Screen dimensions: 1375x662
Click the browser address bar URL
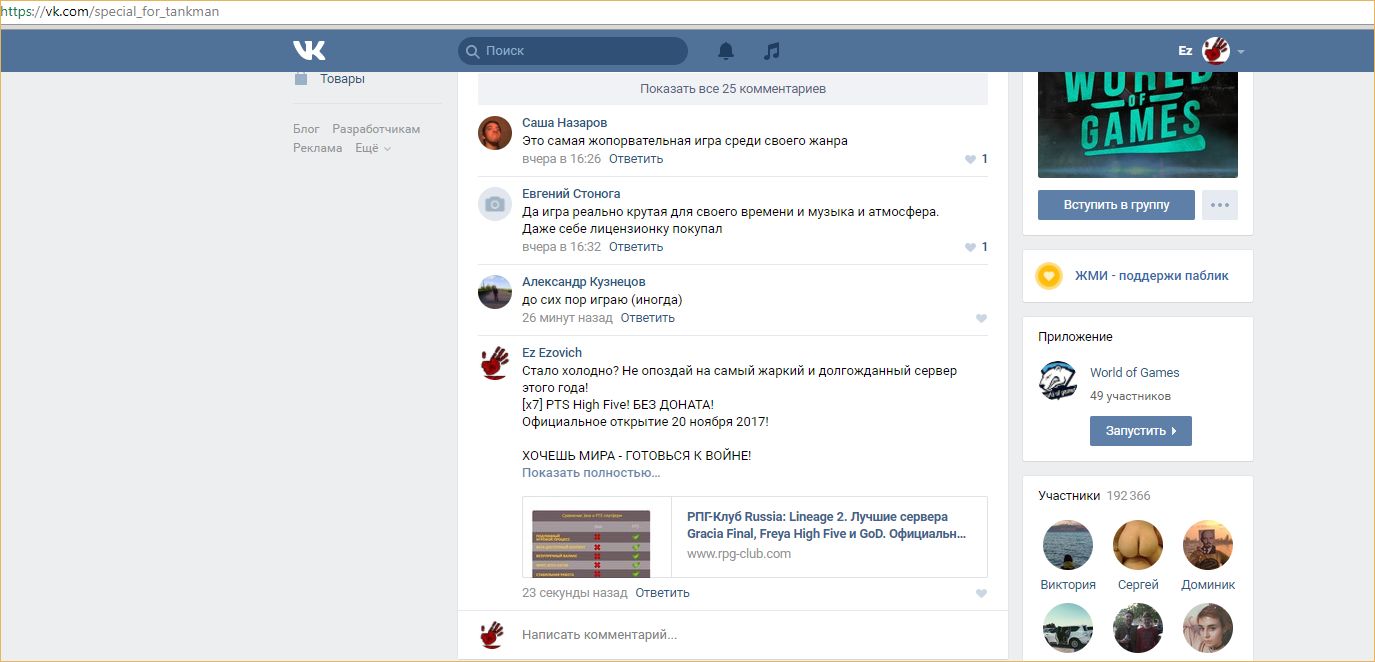110,12
